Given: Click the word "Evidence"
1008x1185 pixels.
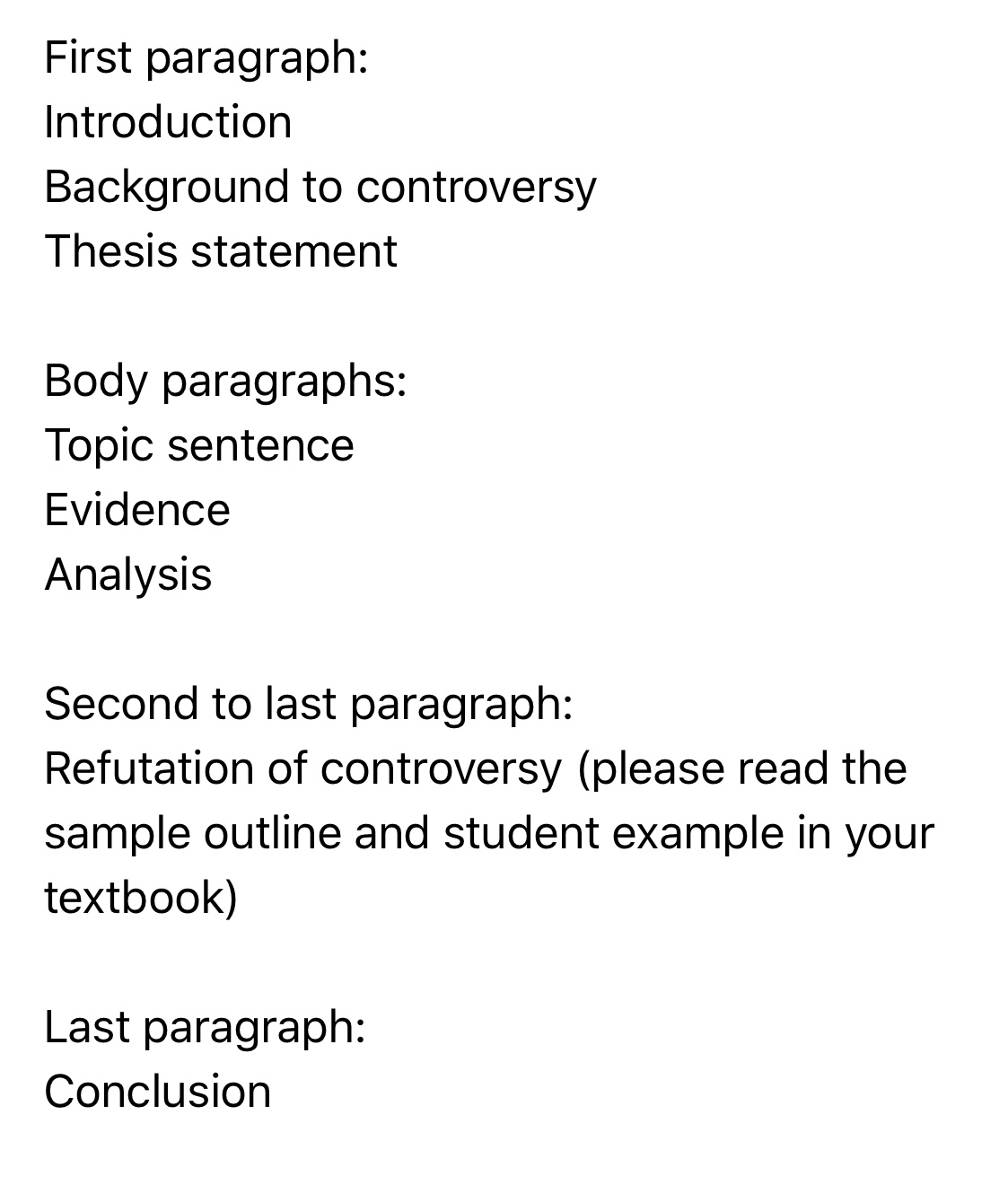Looking at the screenshot, I should 137,510.
